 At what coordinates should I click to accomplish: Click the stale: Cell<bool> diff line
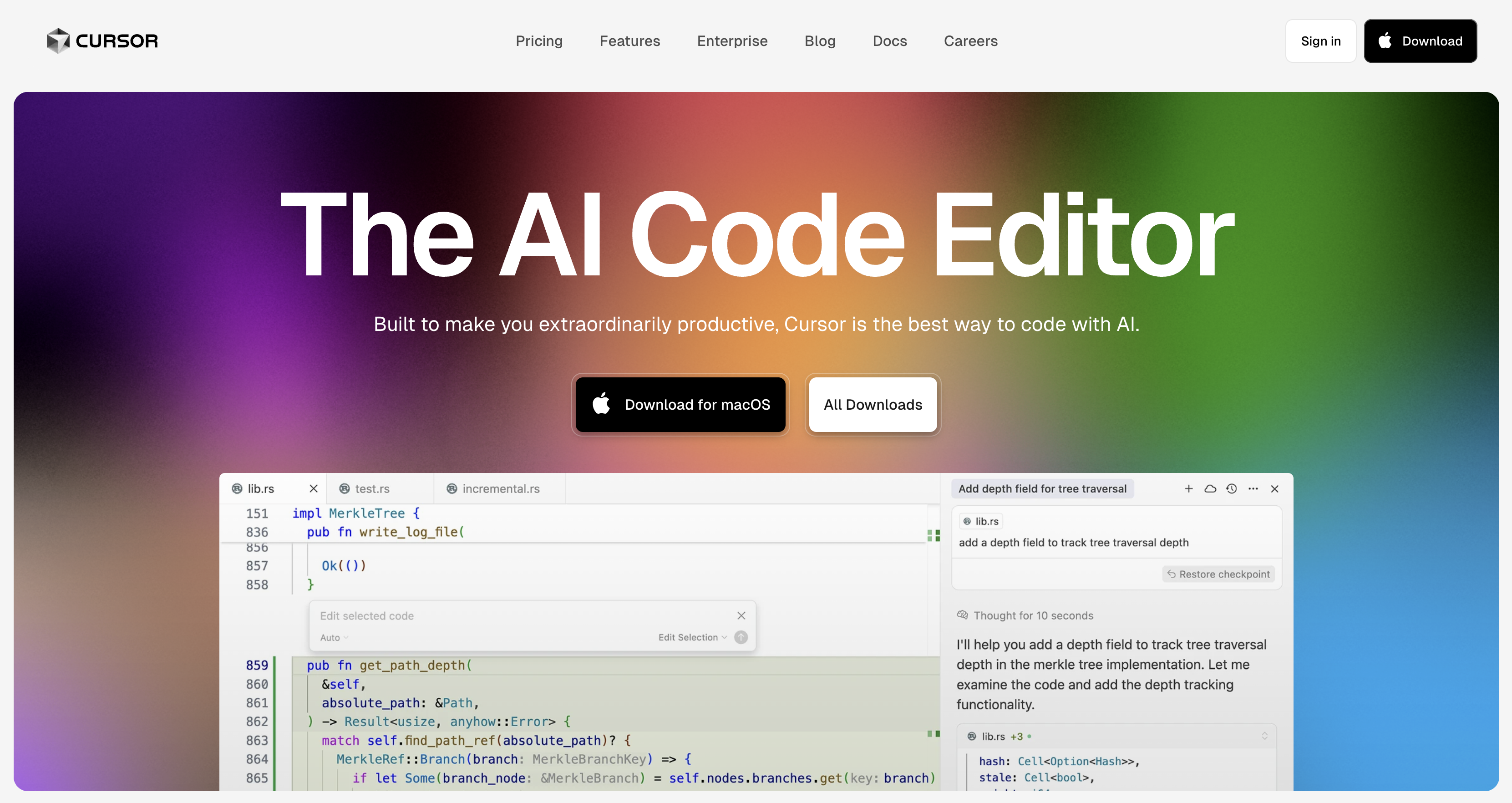1036,778
